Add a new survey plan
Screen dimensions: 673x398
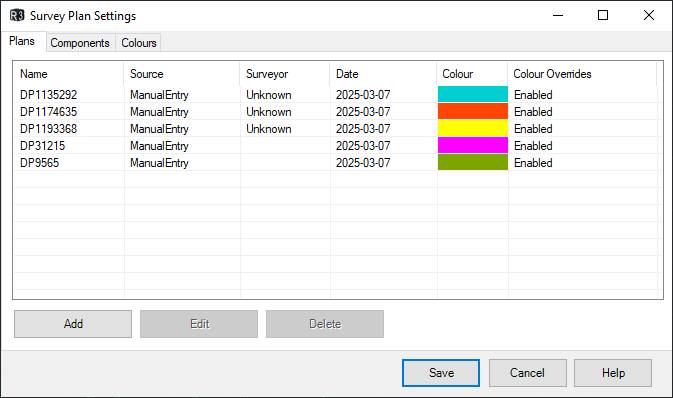click(73, 324)
